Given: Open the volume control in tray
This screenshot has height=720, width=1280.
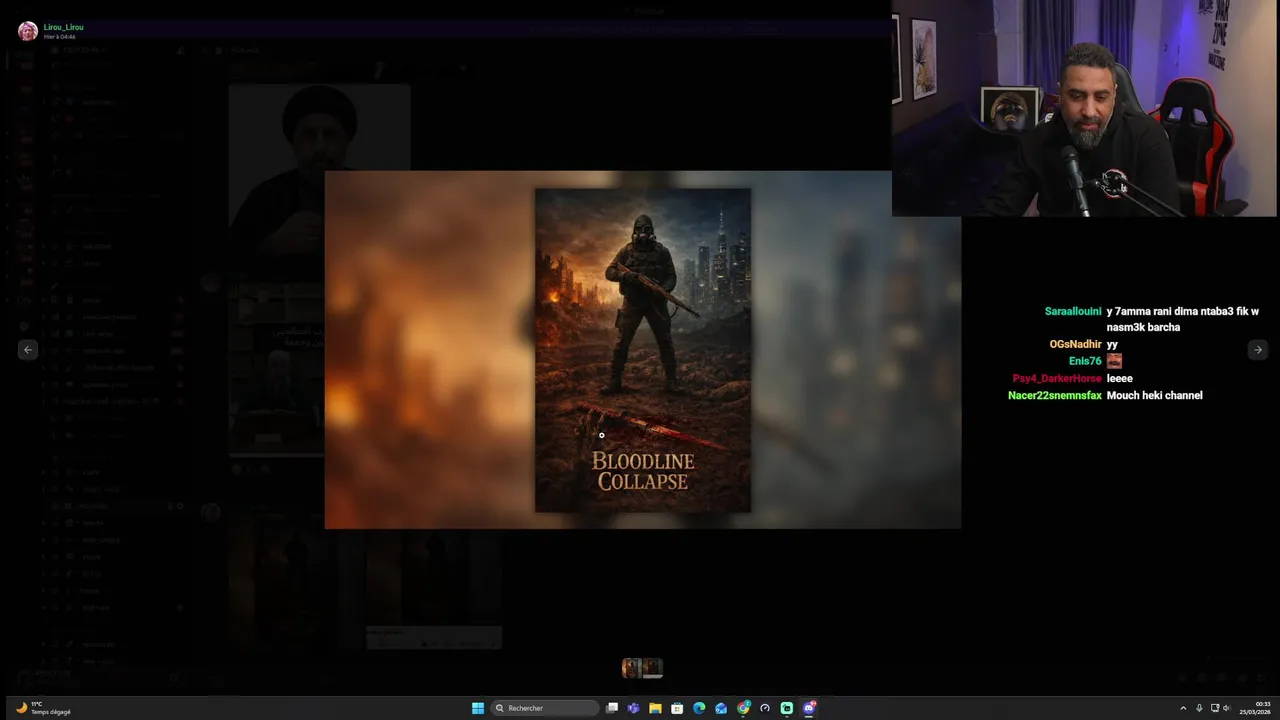Looking at the screenshot, I should tap(1227, 708).
